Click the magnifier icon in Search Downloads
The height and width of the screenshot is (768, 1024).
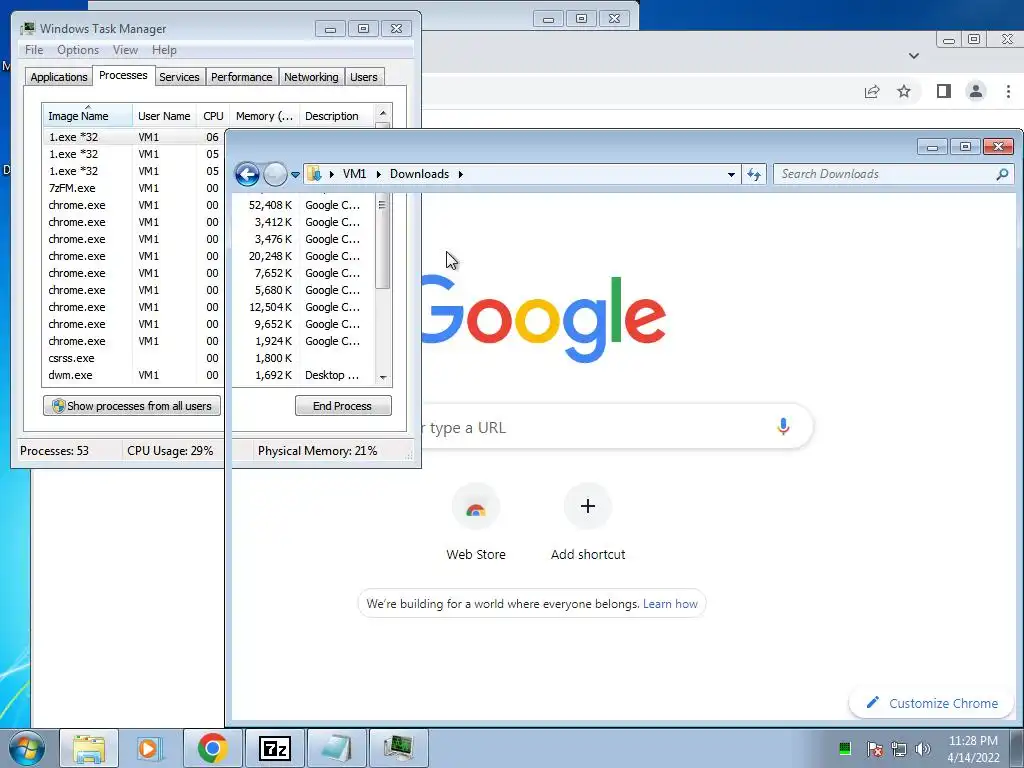[x=1002, y=174]
